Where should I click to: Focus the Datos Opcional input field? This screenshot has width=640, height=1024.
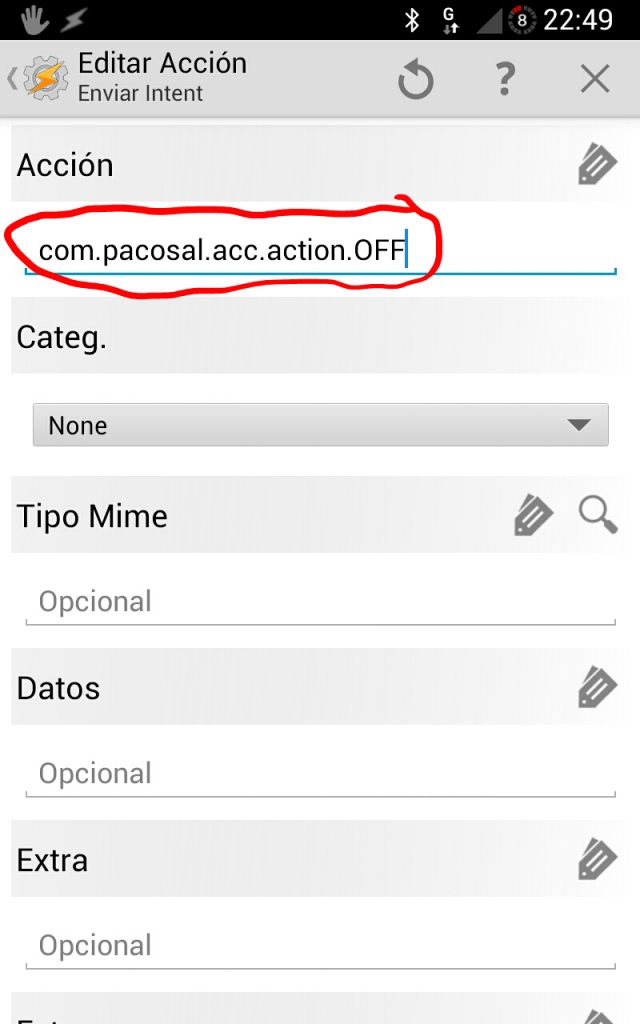[x=320, y=774]
